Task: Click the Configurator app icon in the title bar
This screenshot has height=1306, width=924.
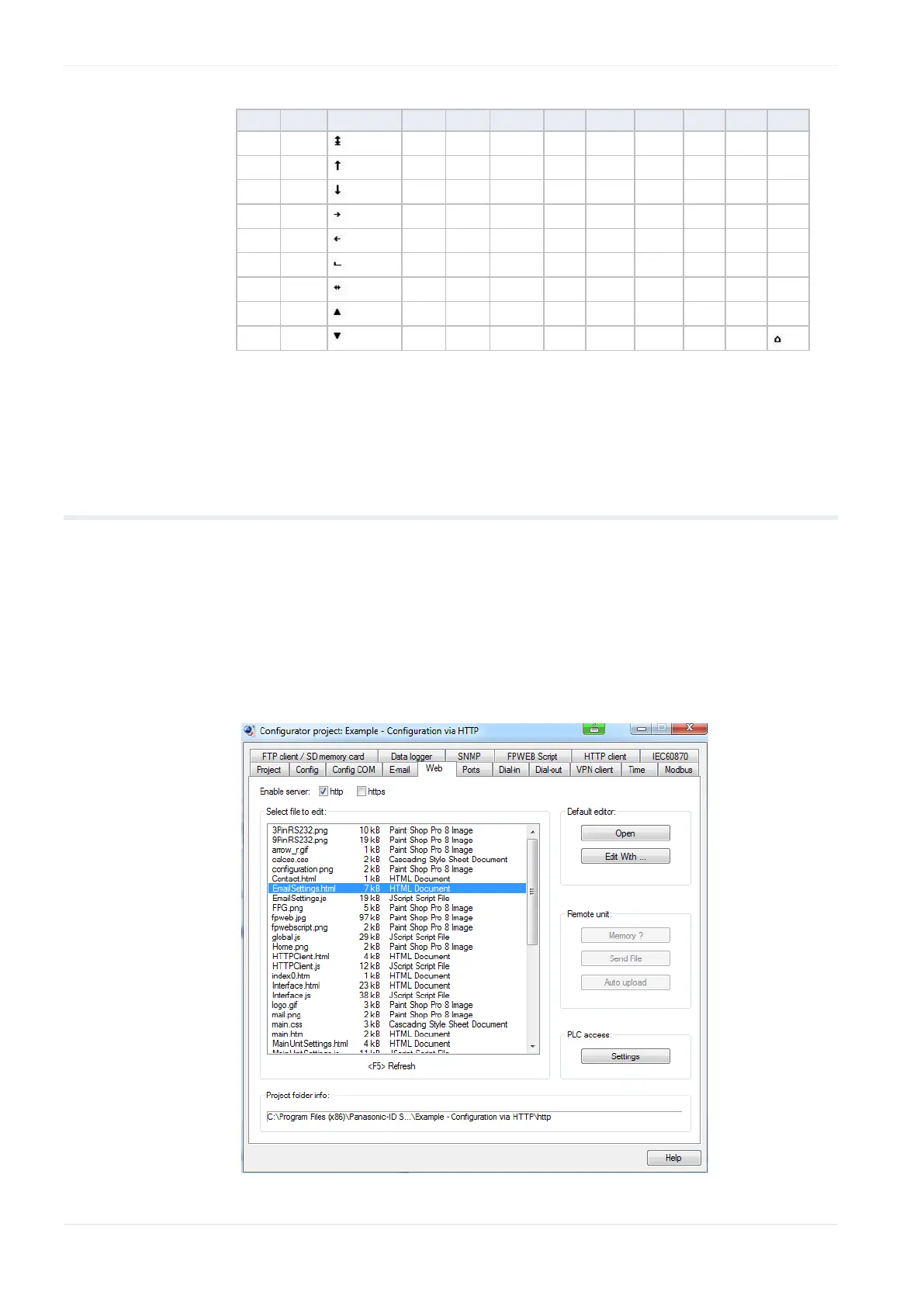Action: (249, 730)
